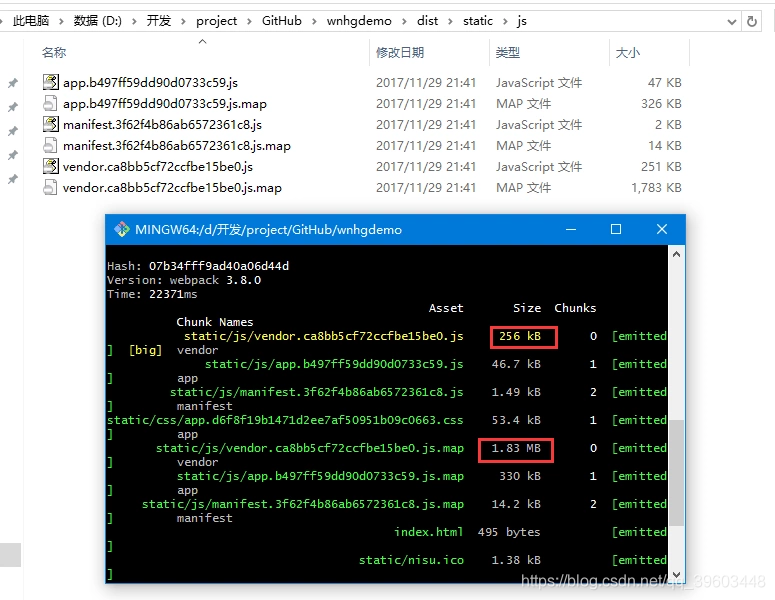Click terminal scrollbar down arrow
The height and width of the screenshot is (600, 775).
click(677, 574)
